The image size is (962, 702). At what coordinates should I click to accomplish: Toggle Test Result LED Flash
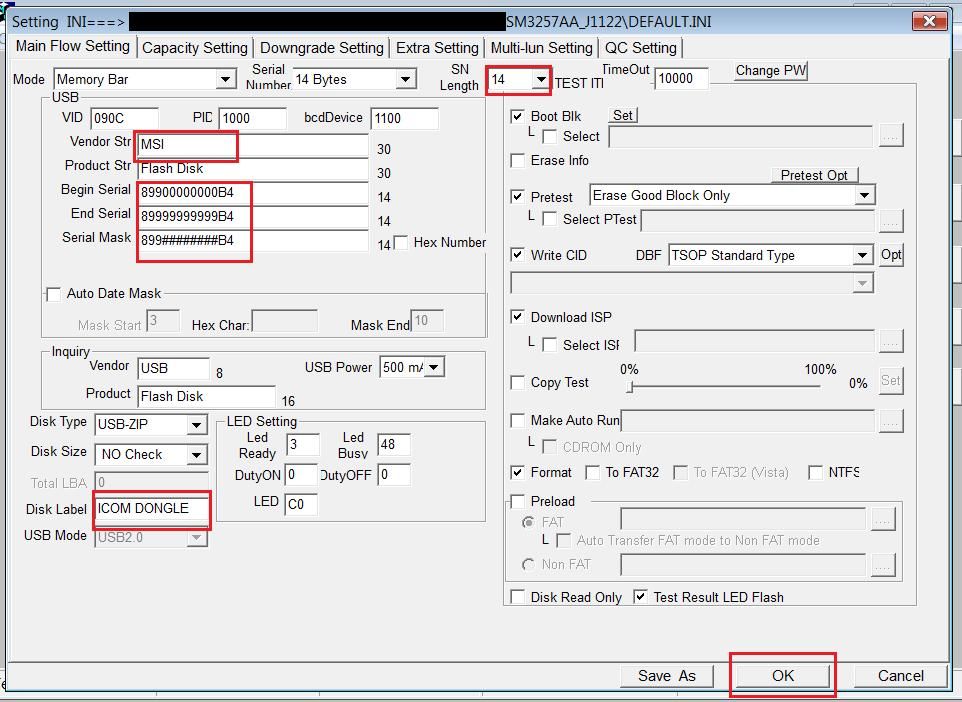click(637, 597)
